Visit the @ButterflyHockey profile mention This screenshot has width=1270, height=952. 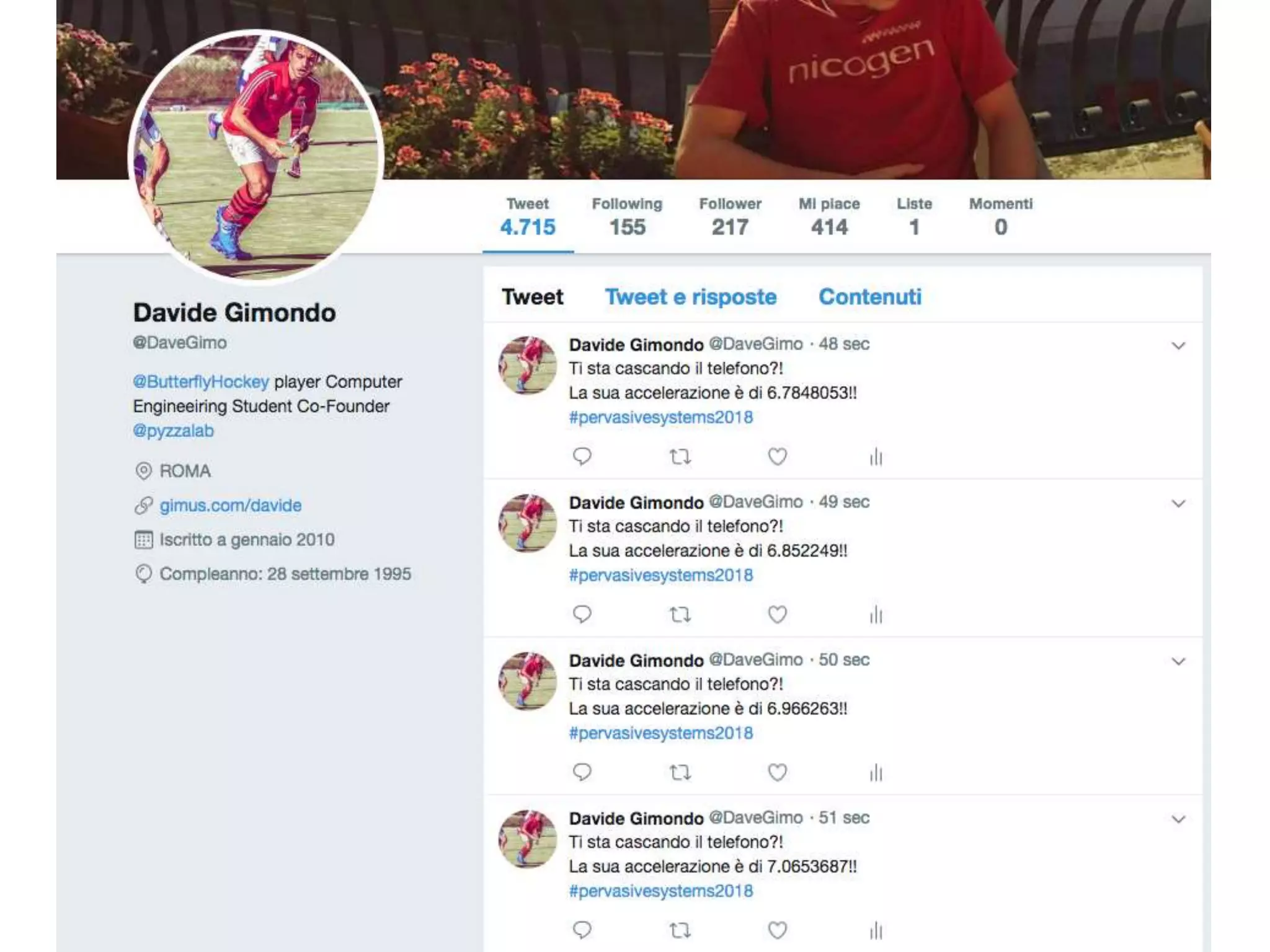pyautogui.click(x=201, y=382)
